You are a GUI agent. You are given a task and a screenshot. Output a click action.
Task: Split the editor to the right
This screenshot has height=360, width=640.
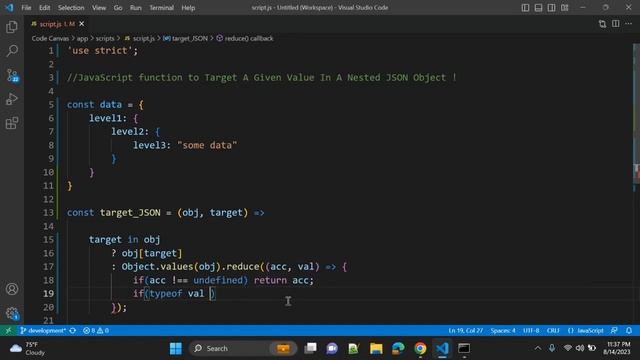[x=616, y=24]
